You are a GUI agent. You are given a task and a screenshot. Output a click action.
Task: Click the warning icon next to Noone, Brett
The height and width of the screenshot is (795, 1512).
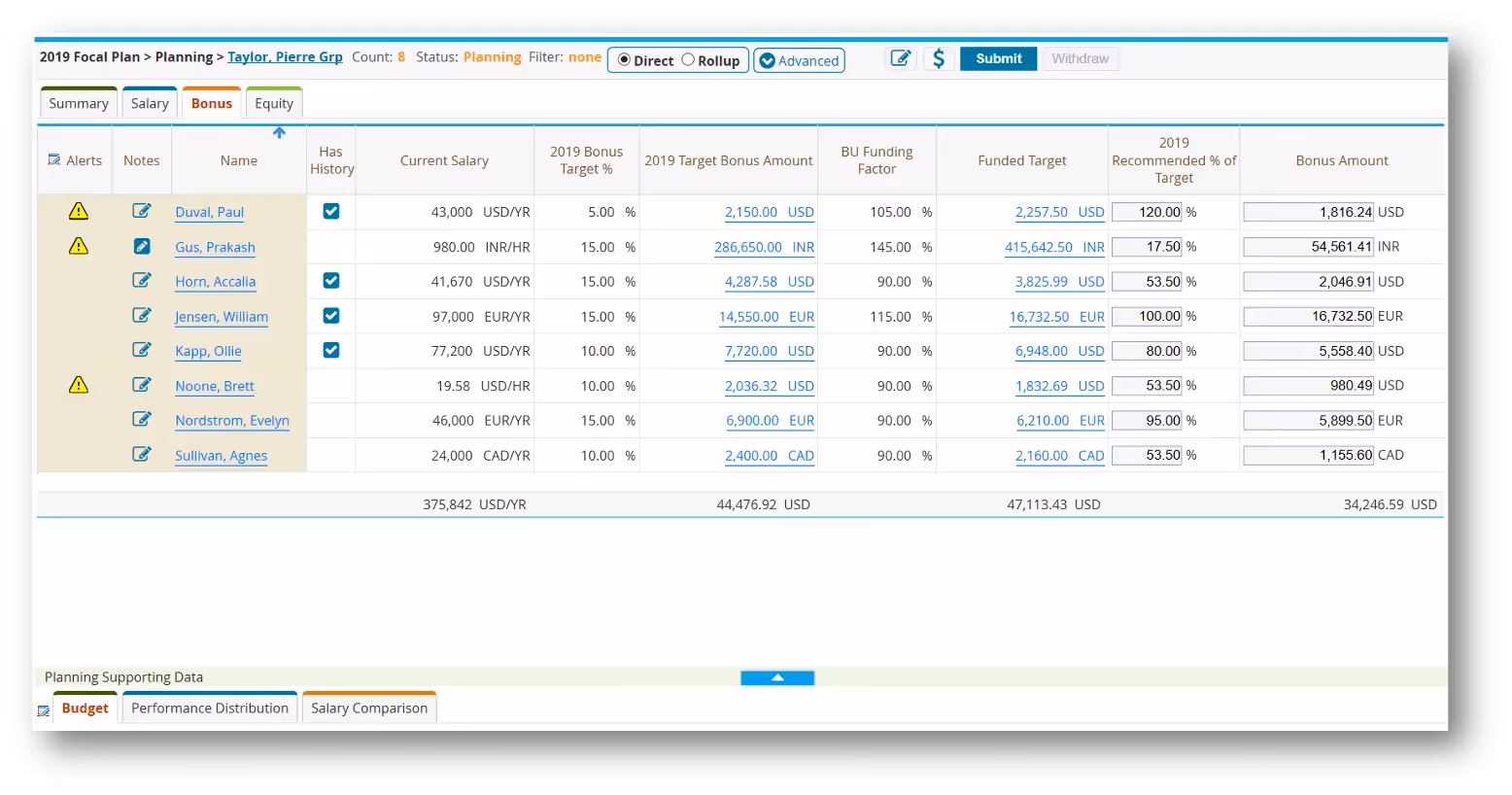pyautogui.click(x=78, y=385)
